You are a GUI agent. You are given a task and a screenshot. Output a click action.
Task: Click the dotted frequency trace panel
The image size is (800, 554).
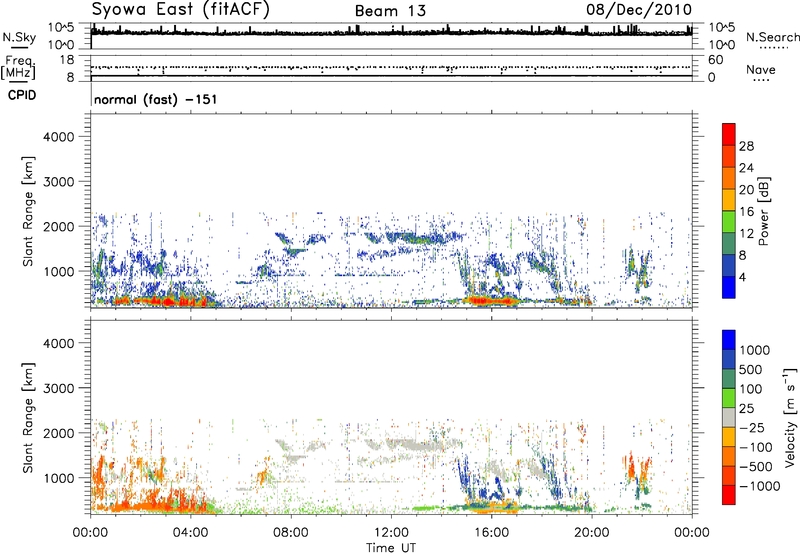(x=391, y=67)
